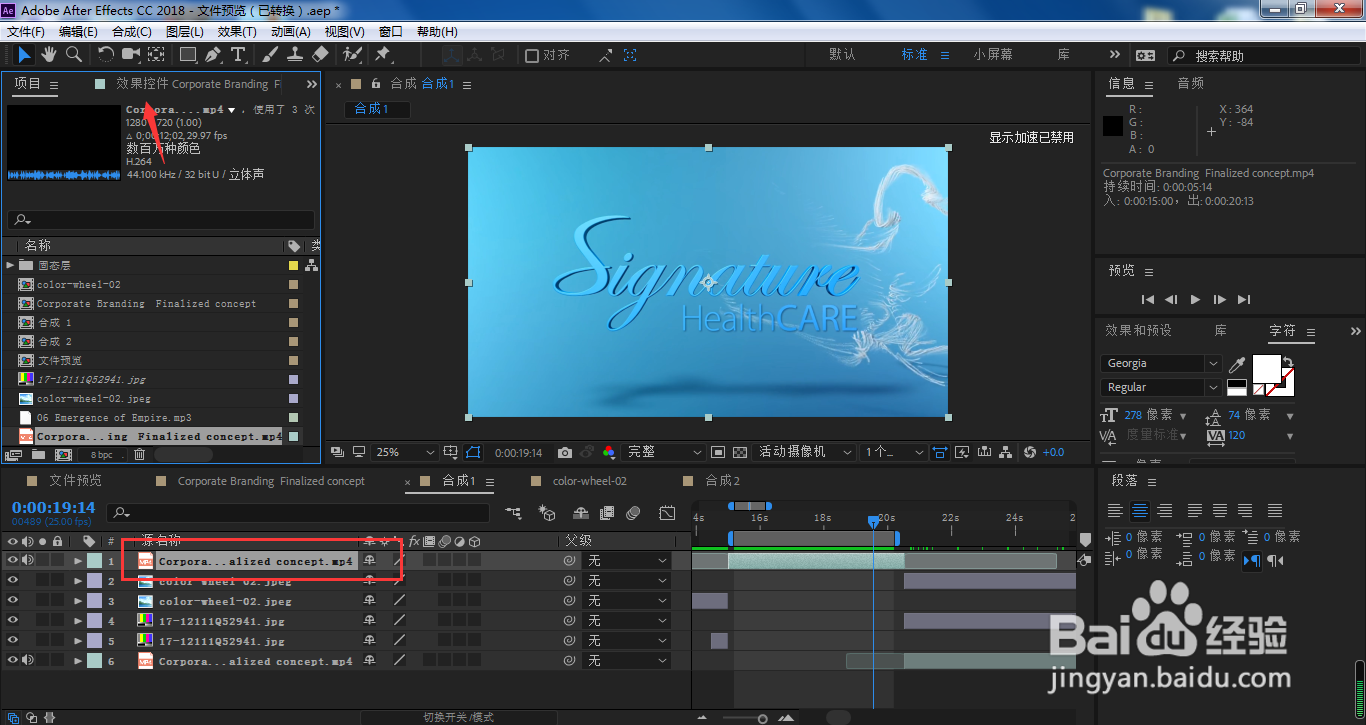Screen dimensions: 1366x725
Task: Select the Zoom magnifier tool
Action: [74, 54]
